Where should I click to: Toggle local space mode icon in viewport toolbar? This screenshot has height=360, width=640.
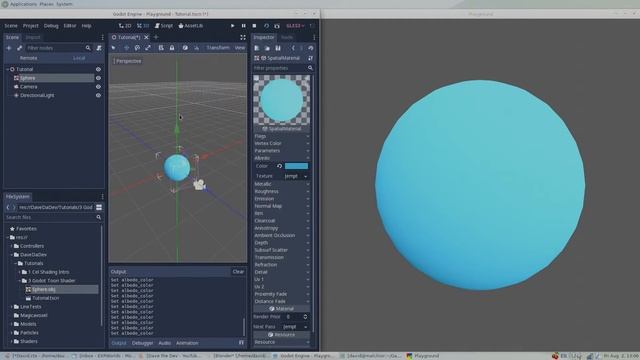(185, 48)
